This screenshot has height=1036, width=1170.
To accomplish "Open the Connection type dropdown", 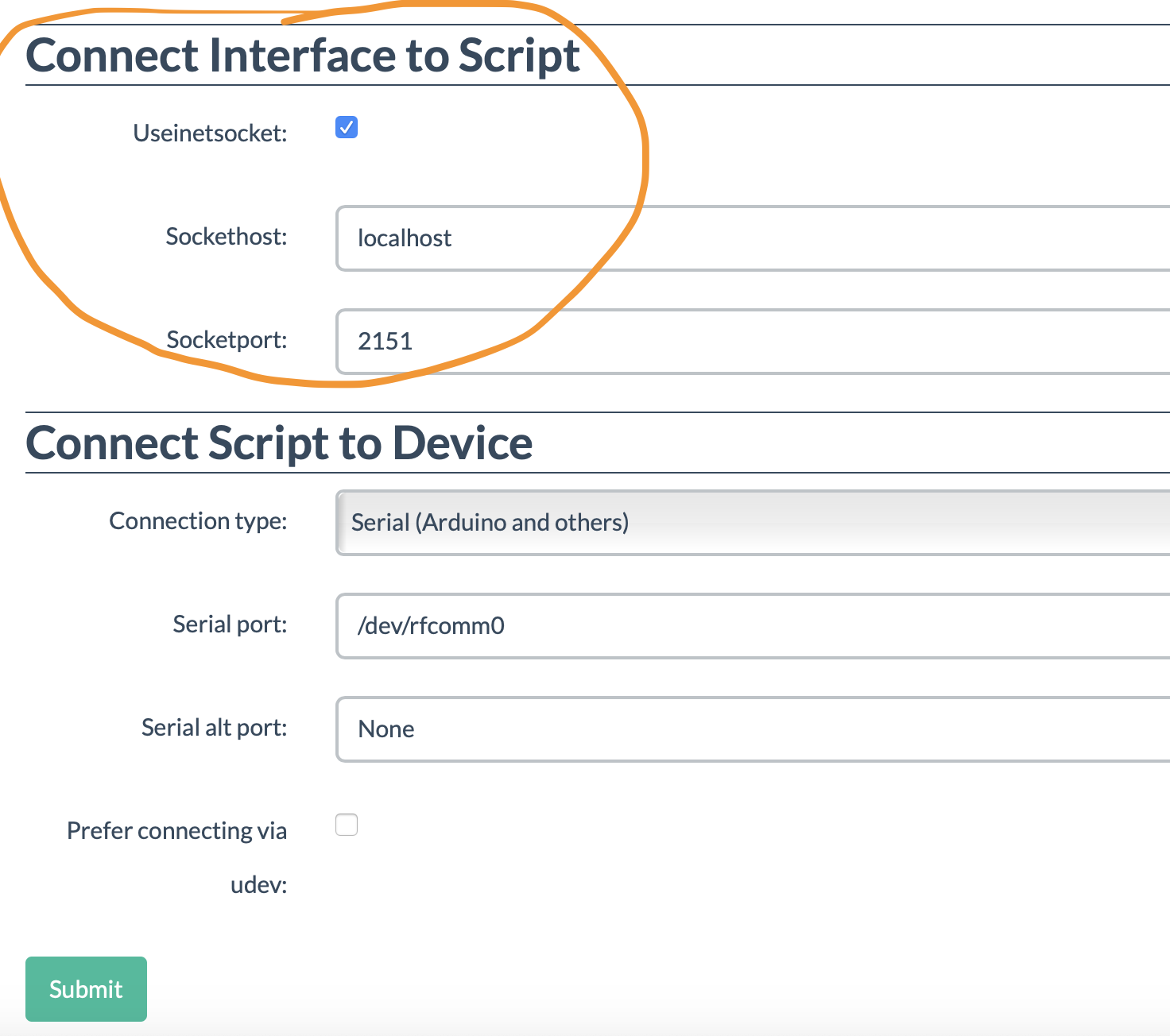I will (753, 523).
